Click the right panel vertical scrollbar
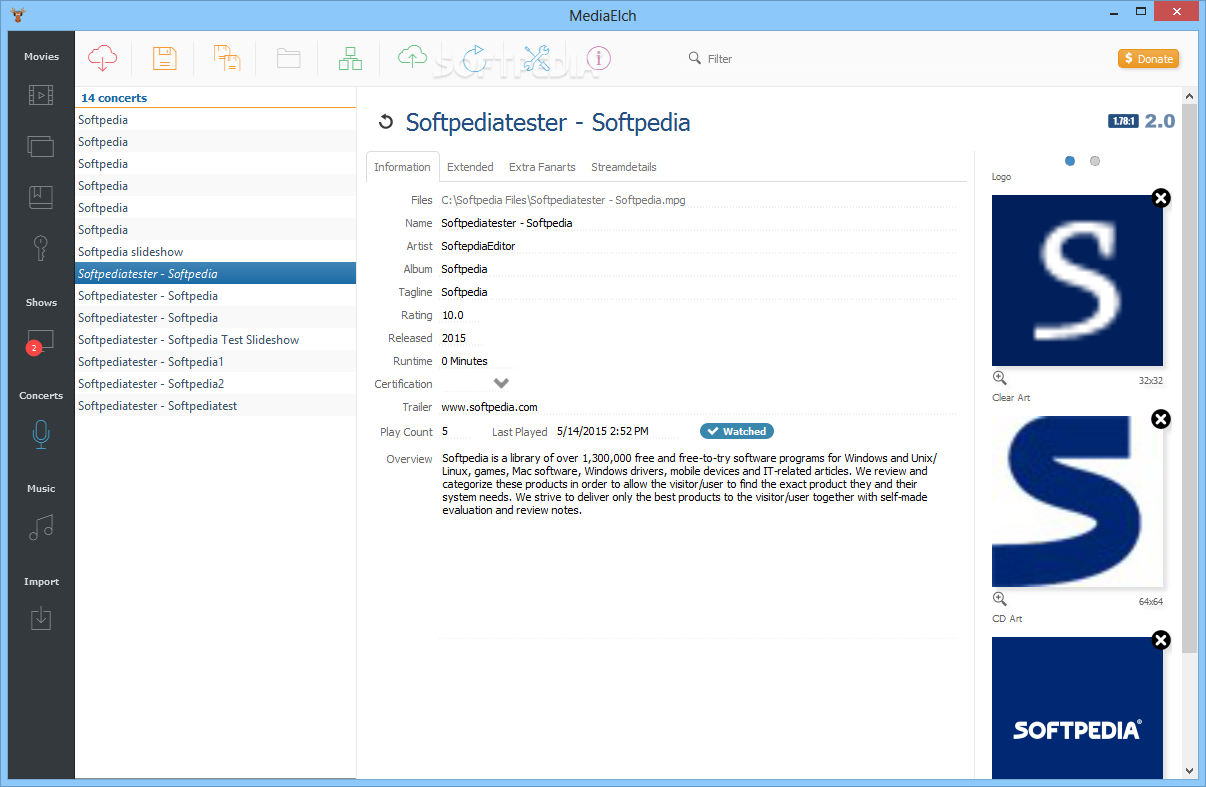This screenshot has height=787, width=1206. (1189, 378)
